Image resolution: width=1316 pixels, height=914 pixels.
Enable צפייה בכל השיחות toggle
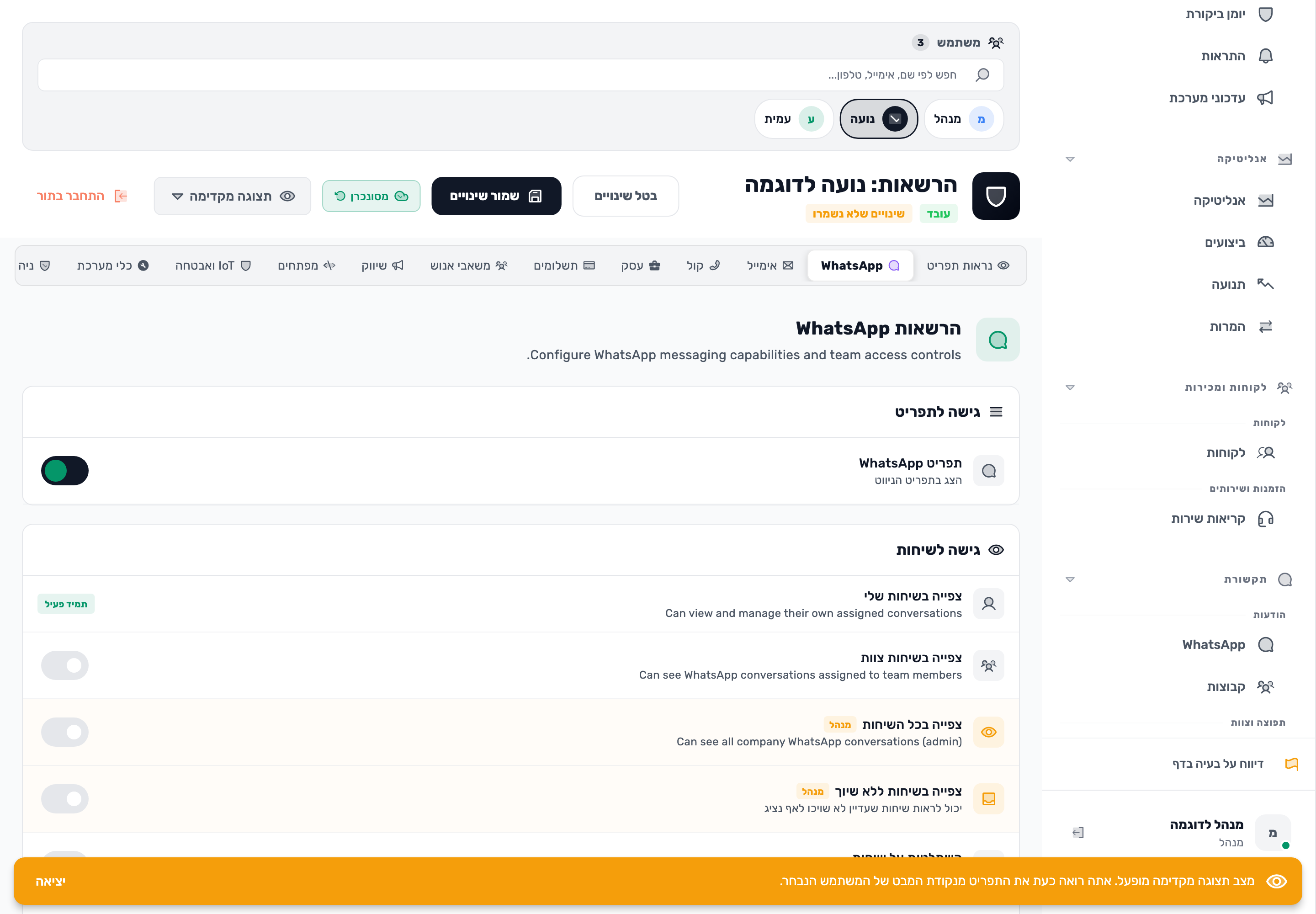pos(65,733)
